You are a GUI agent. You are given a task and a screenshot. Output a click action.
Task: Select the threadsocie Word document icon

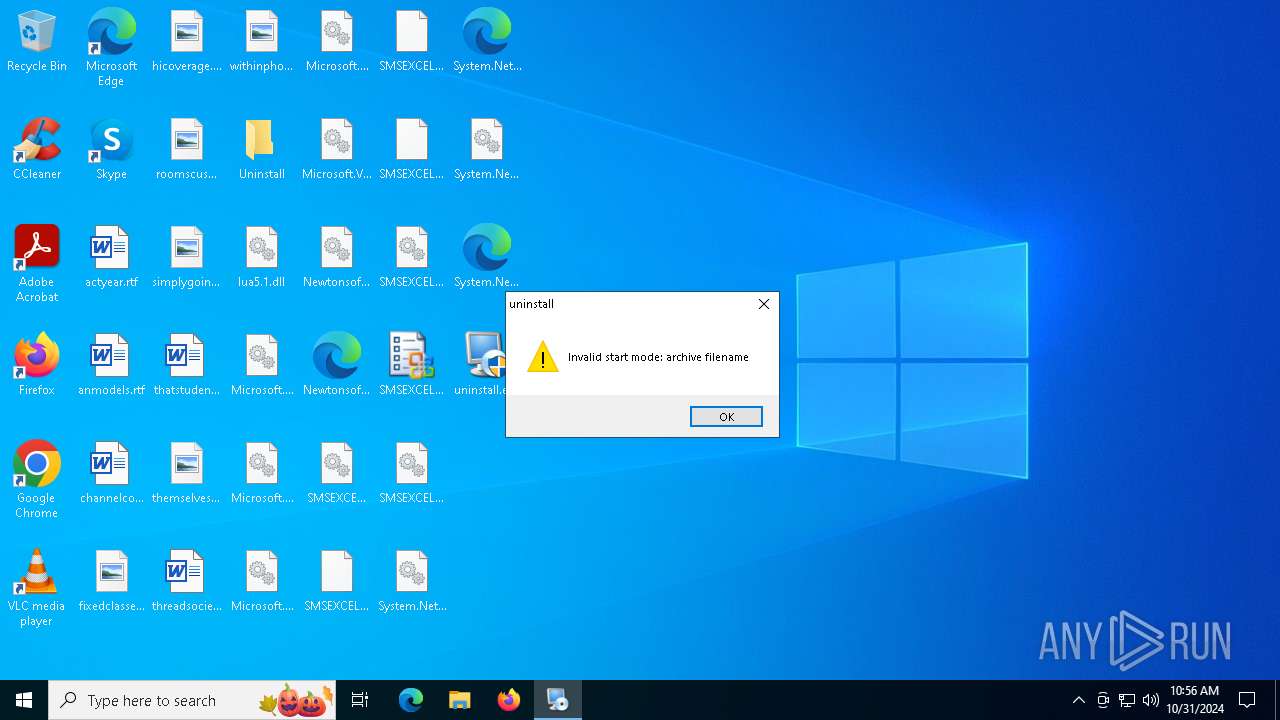187,582
